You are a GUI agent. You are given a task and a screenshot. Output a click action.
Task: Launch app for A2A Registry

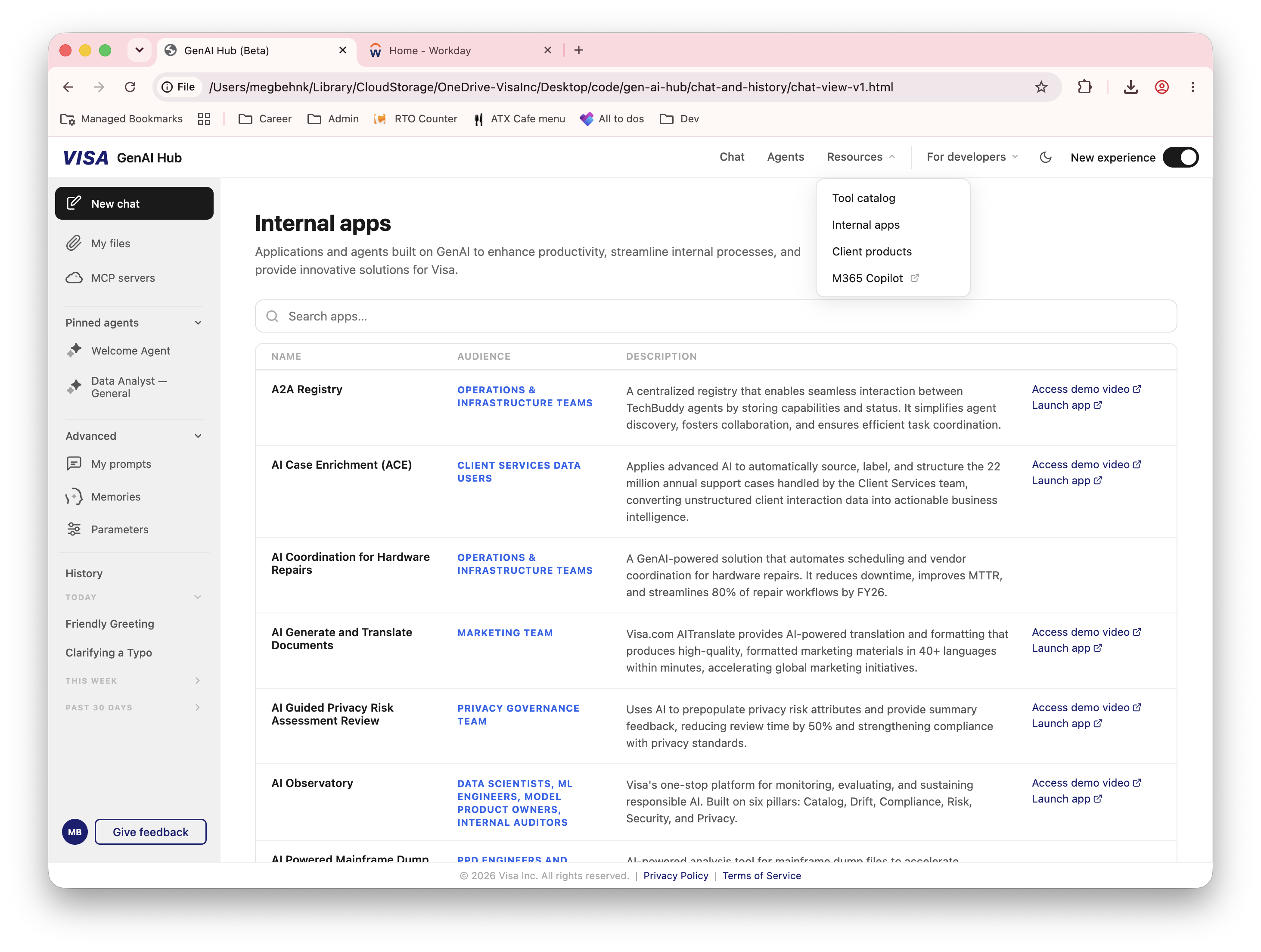(x=1066, y=405)
